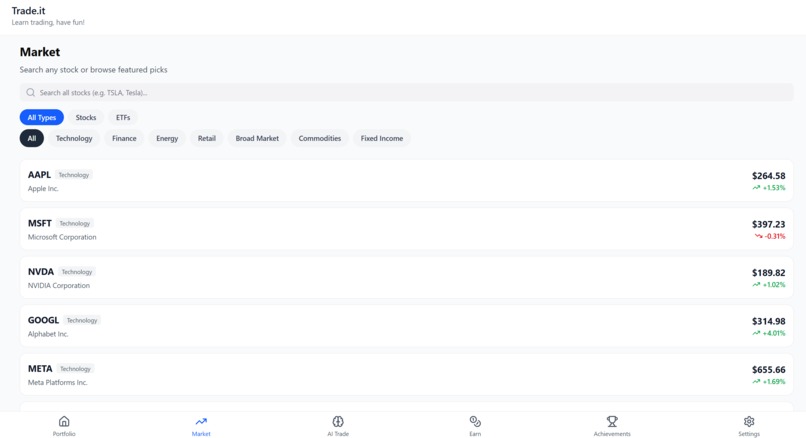The height and width of the screenshot is (438, 806).
Task: Filter by Technology sector chip
Action: [x=74, y=138]
